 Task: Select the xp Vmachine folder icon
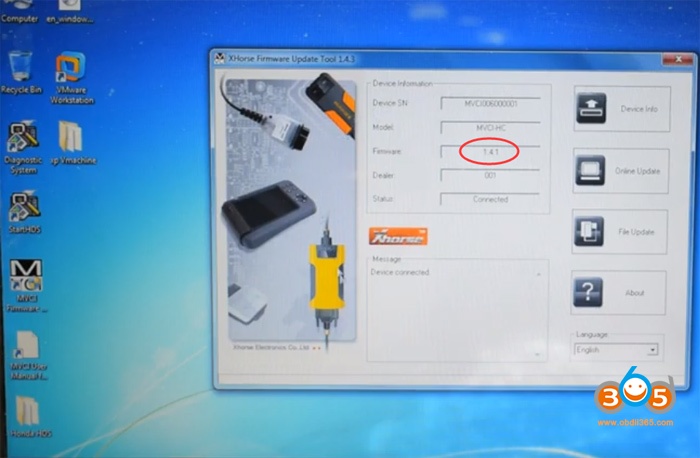click(72, 143)
